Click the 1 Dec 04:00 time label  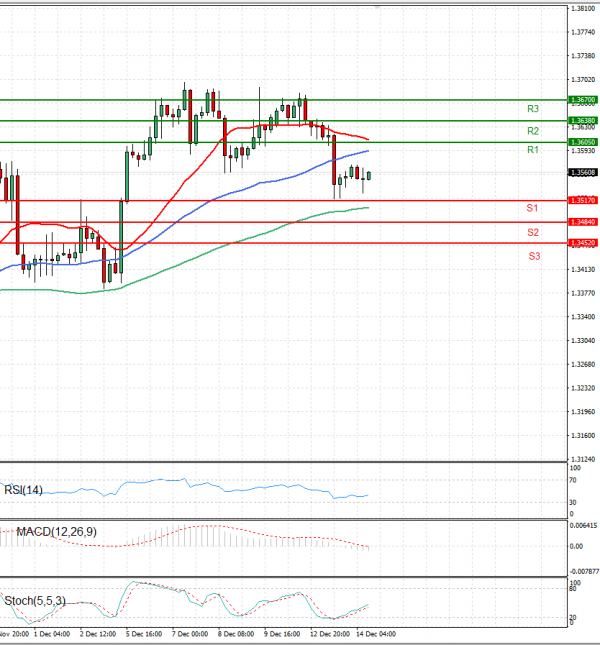point(53,634)
